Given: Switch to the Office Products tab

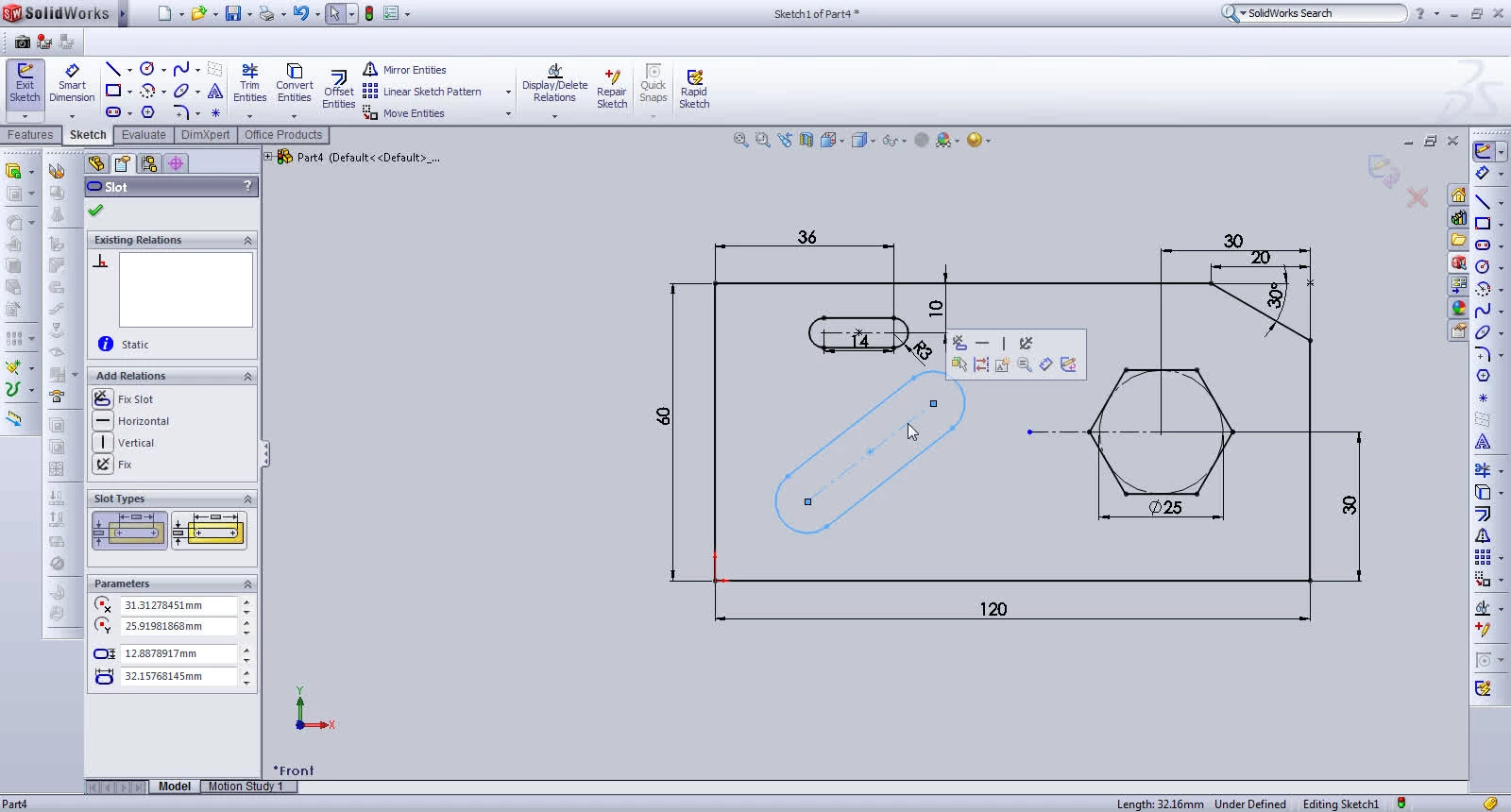Looking at the screenshot, I should tap(283, 135).
